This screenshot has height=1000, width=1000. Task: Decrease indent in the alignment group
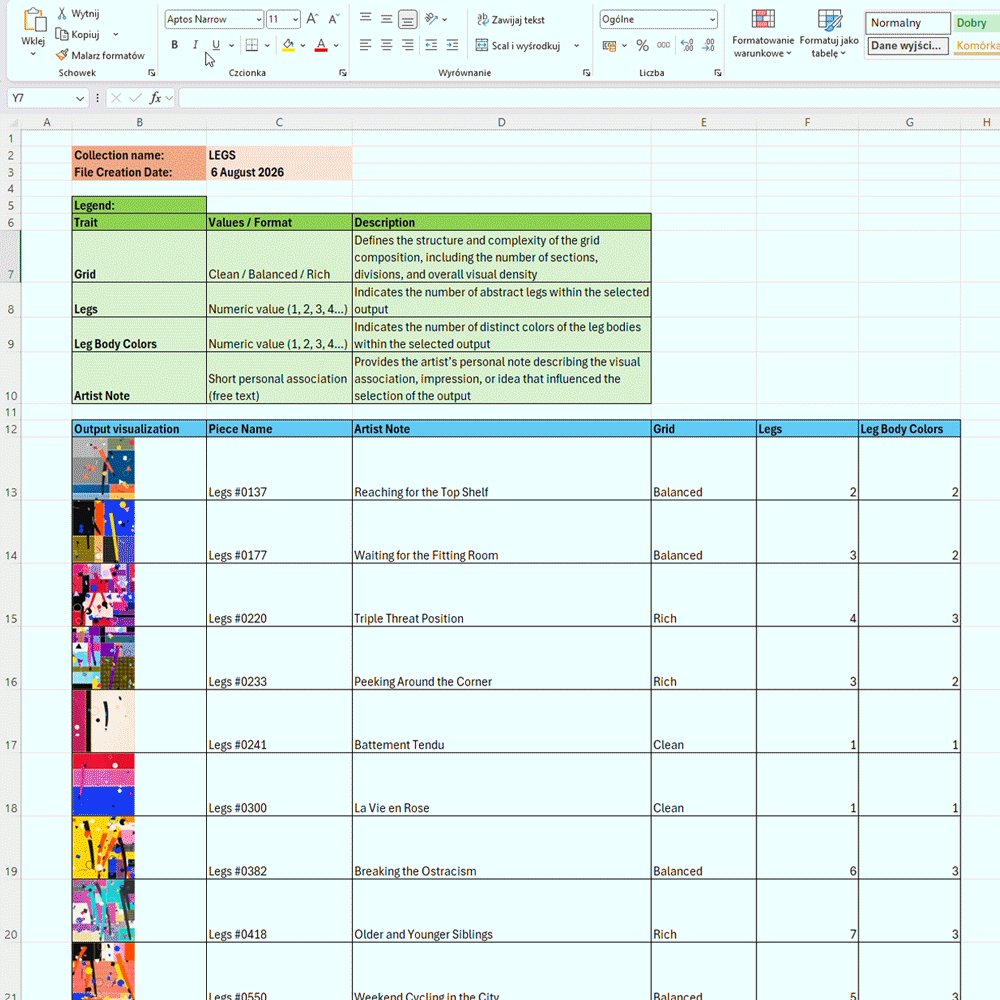coord(431,45)
